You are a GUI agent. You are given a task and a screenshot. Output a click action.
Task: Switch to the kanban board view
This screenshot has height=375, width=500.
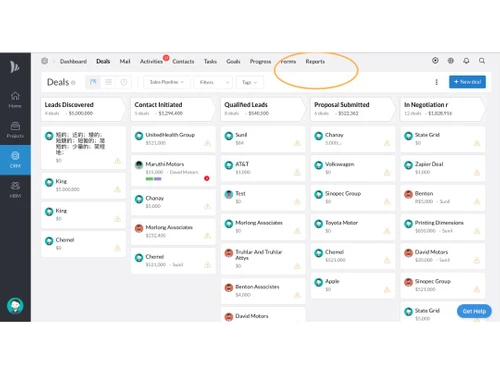(93, 82)
